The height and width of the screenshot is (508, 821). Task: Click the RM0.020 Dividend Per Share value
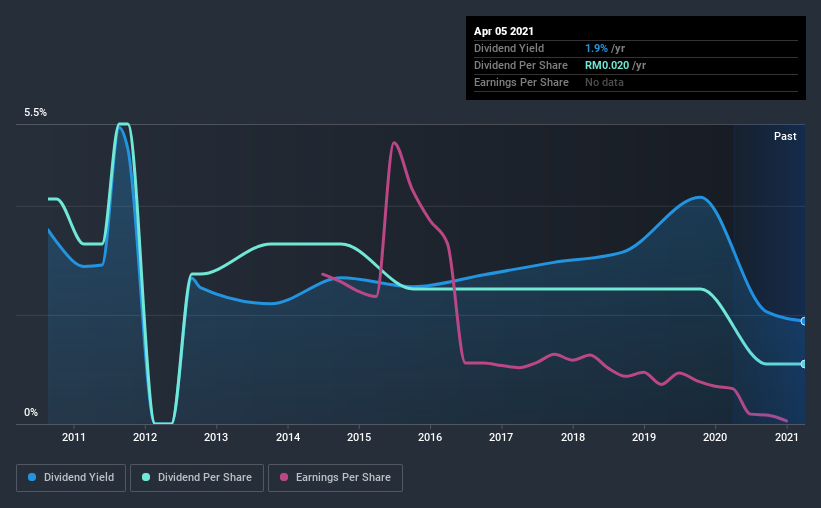[607, 65]
